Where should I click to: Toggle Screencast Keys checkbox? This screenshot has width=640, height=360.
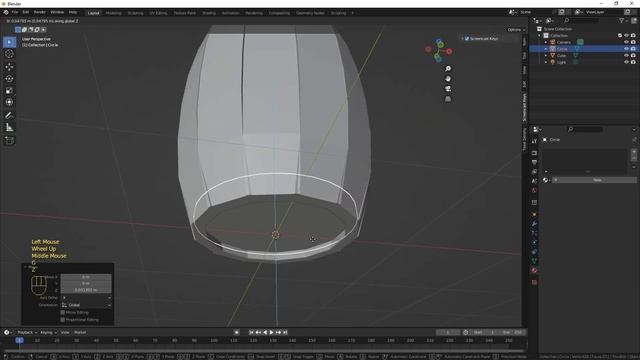tap(467, 38)
